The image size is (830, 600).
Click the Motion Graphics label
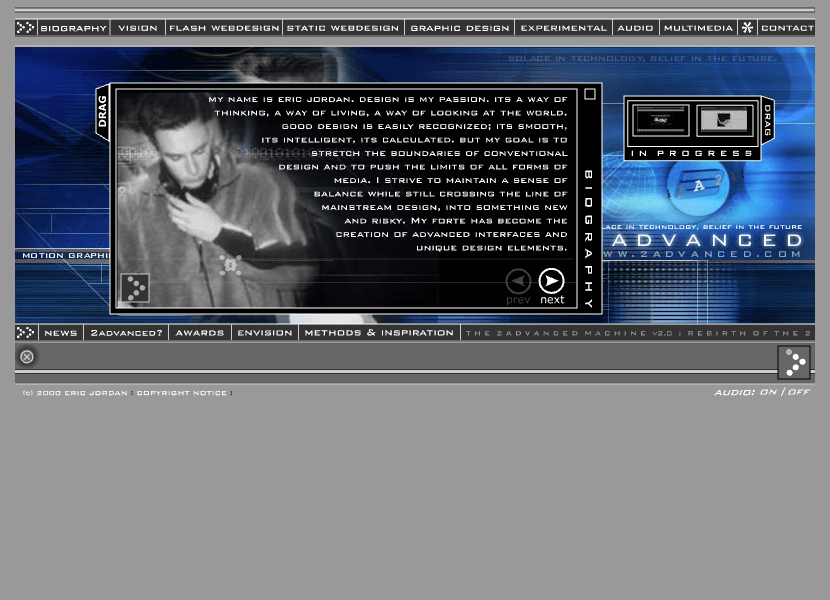[x=65, y=255]
